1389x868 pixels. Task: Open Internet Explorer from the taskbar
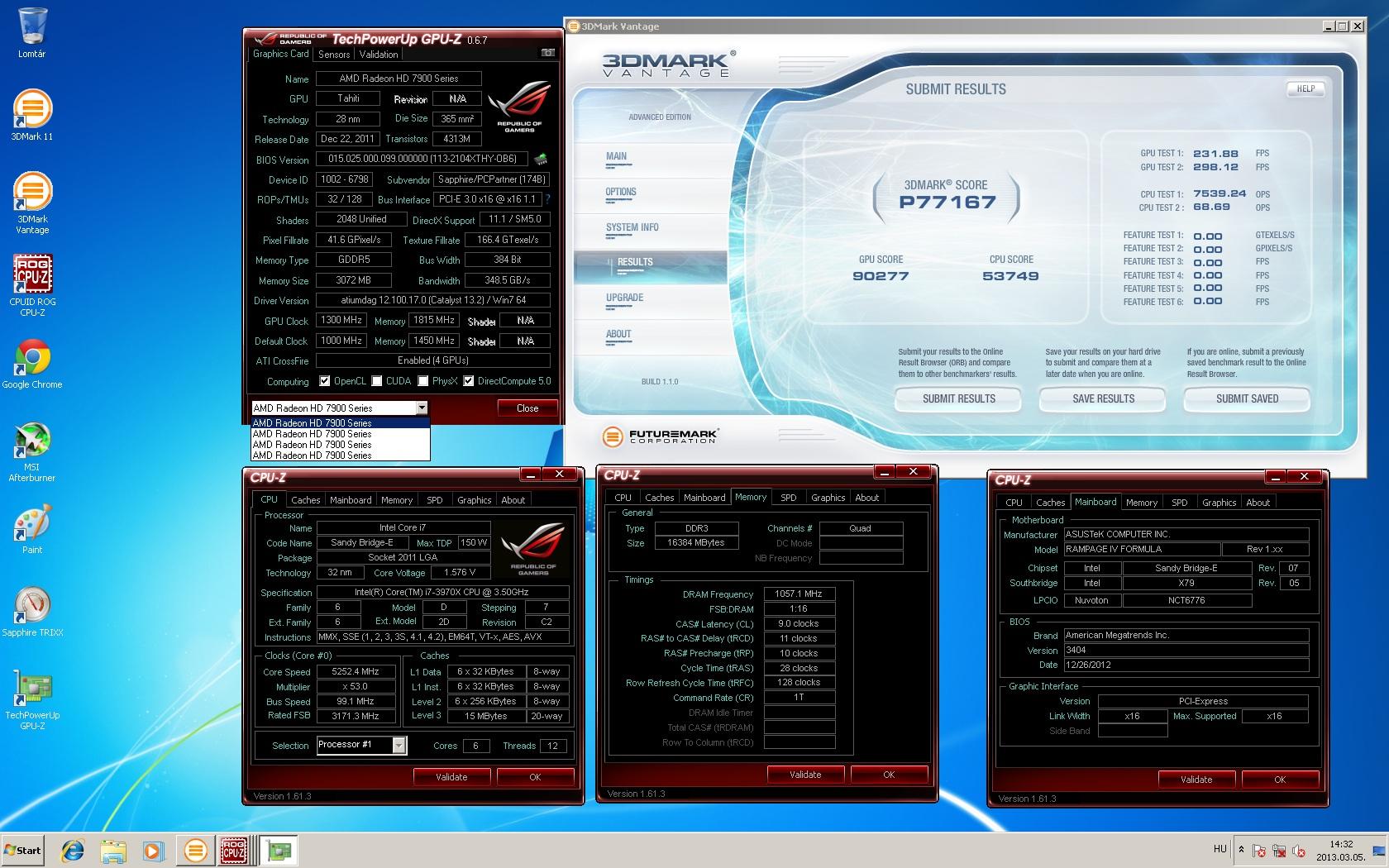click(x=73, y=850)
